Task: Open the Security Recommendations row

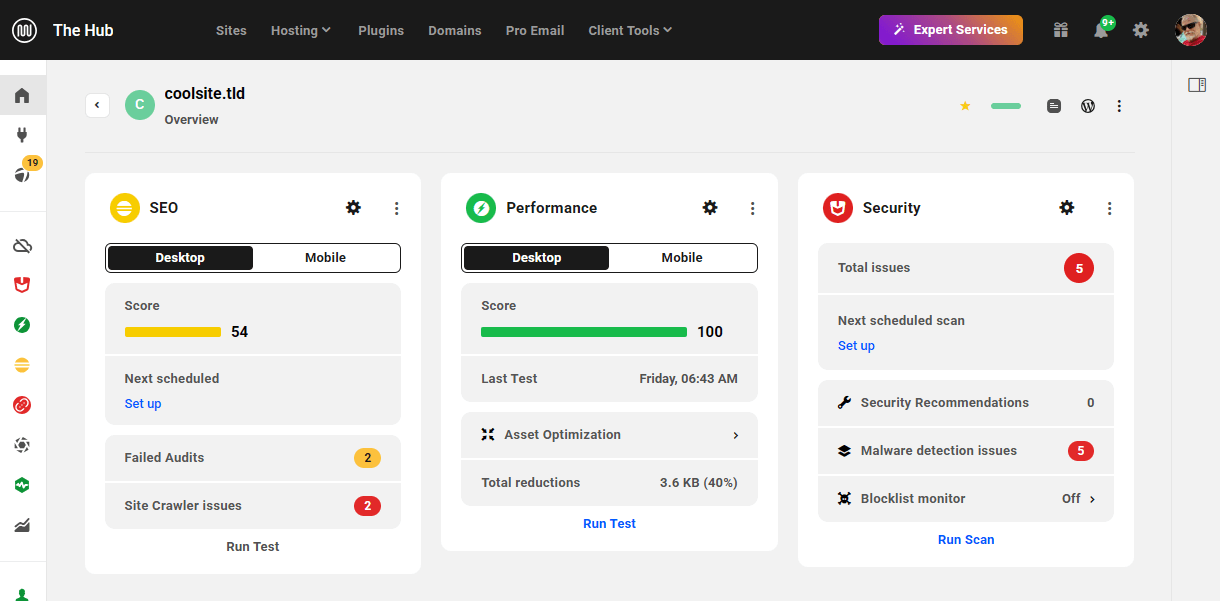Action: [966, 403]
